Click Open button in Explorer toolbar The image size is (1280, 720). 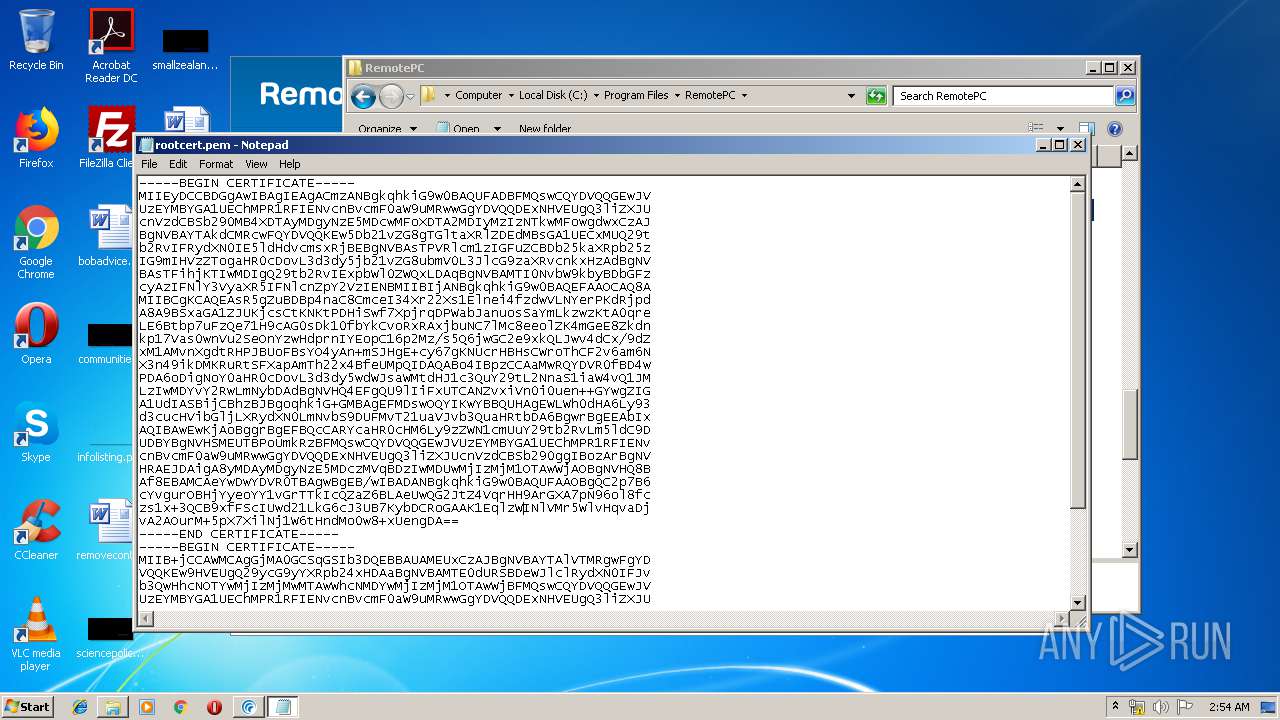coord(458,128)
